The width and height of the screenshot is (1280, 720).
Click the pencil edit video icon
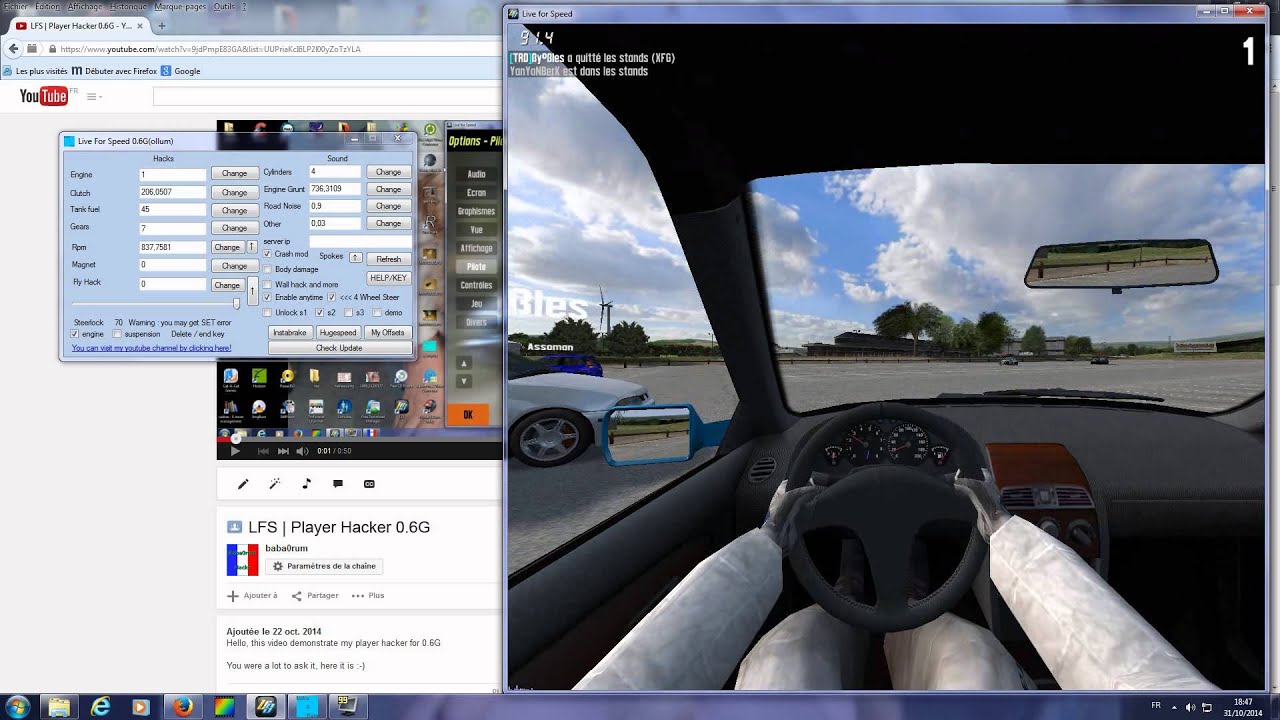click(x=243, y=484)
